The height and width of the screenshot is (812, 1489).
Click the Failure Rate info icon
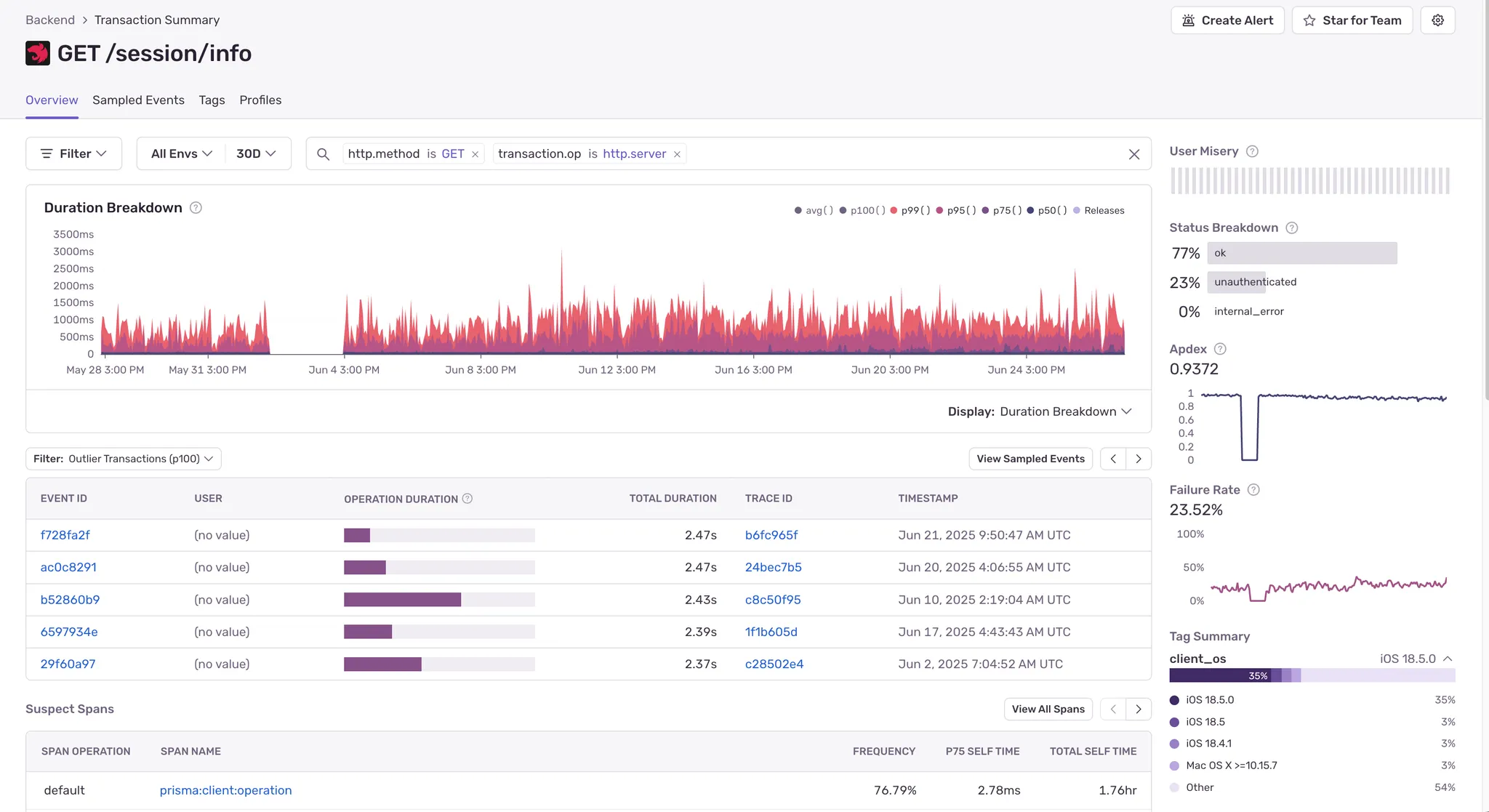(x=1253, y=490)
